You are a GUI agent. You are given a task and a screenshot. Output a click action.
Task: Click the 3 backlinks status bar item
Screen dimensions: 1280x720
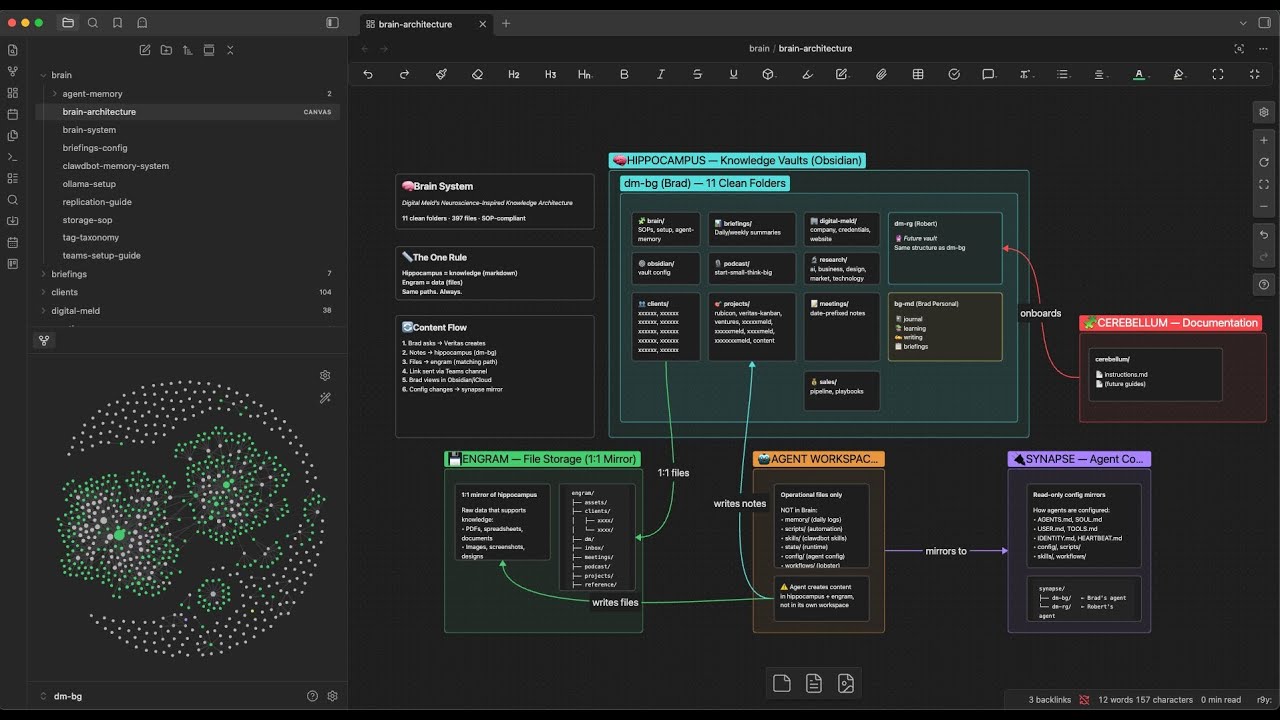(1049, 700)
